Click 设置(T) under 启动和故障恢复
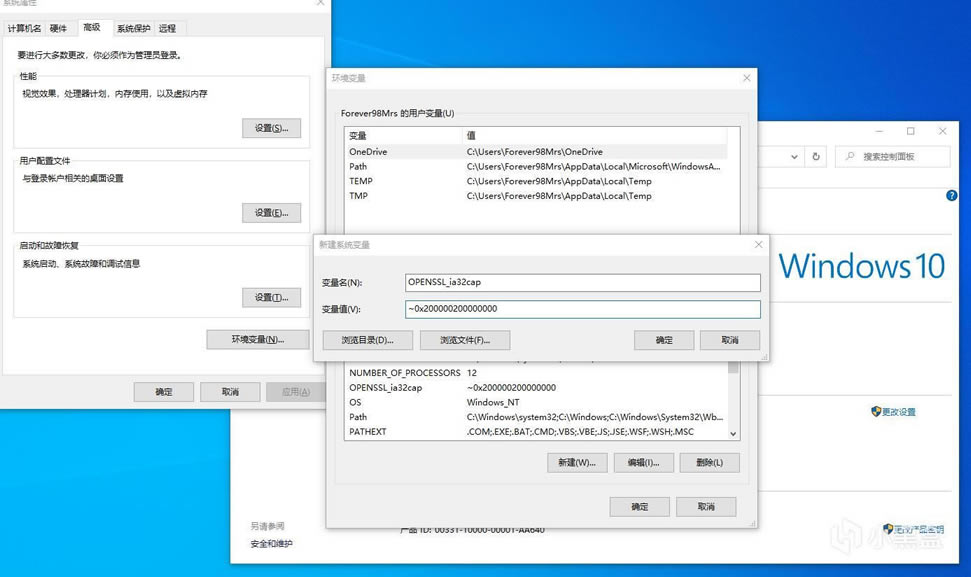Viewport: 971px width, 577px height. coord(271,298)
